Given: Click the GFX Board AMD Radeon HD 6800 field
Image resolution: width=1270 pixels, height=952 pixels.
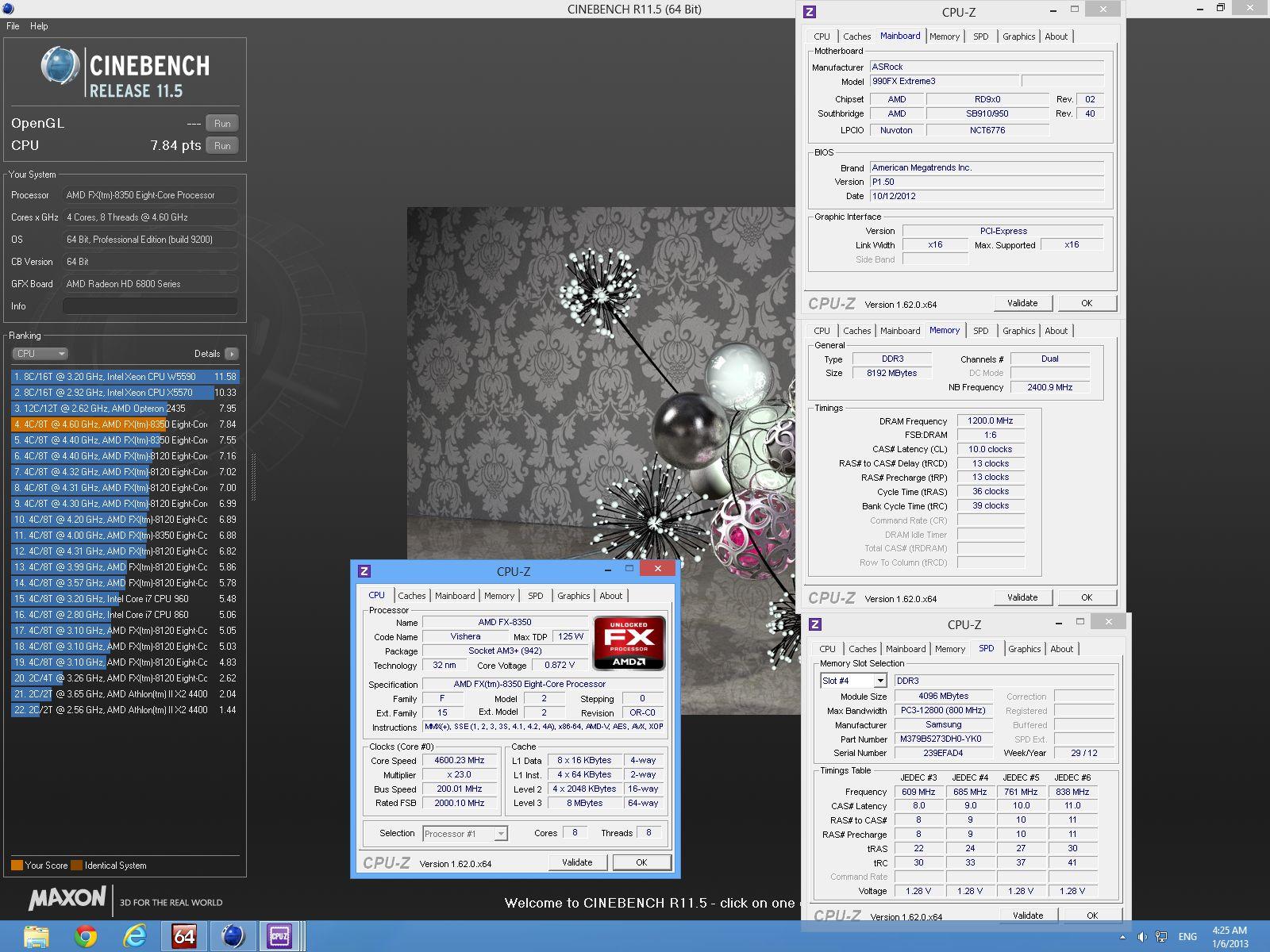Looking at the screenshot, I should pos(150,284).
